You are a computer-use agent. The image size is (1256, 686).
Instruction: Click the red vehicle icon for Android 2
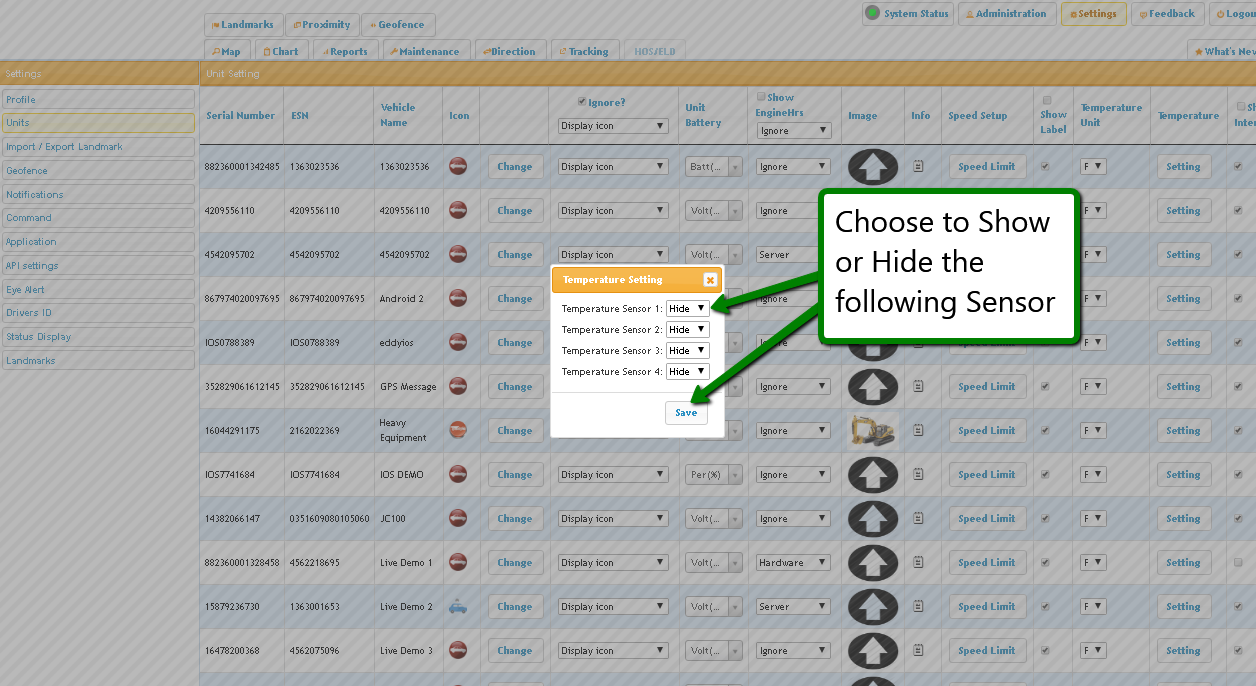458,298
